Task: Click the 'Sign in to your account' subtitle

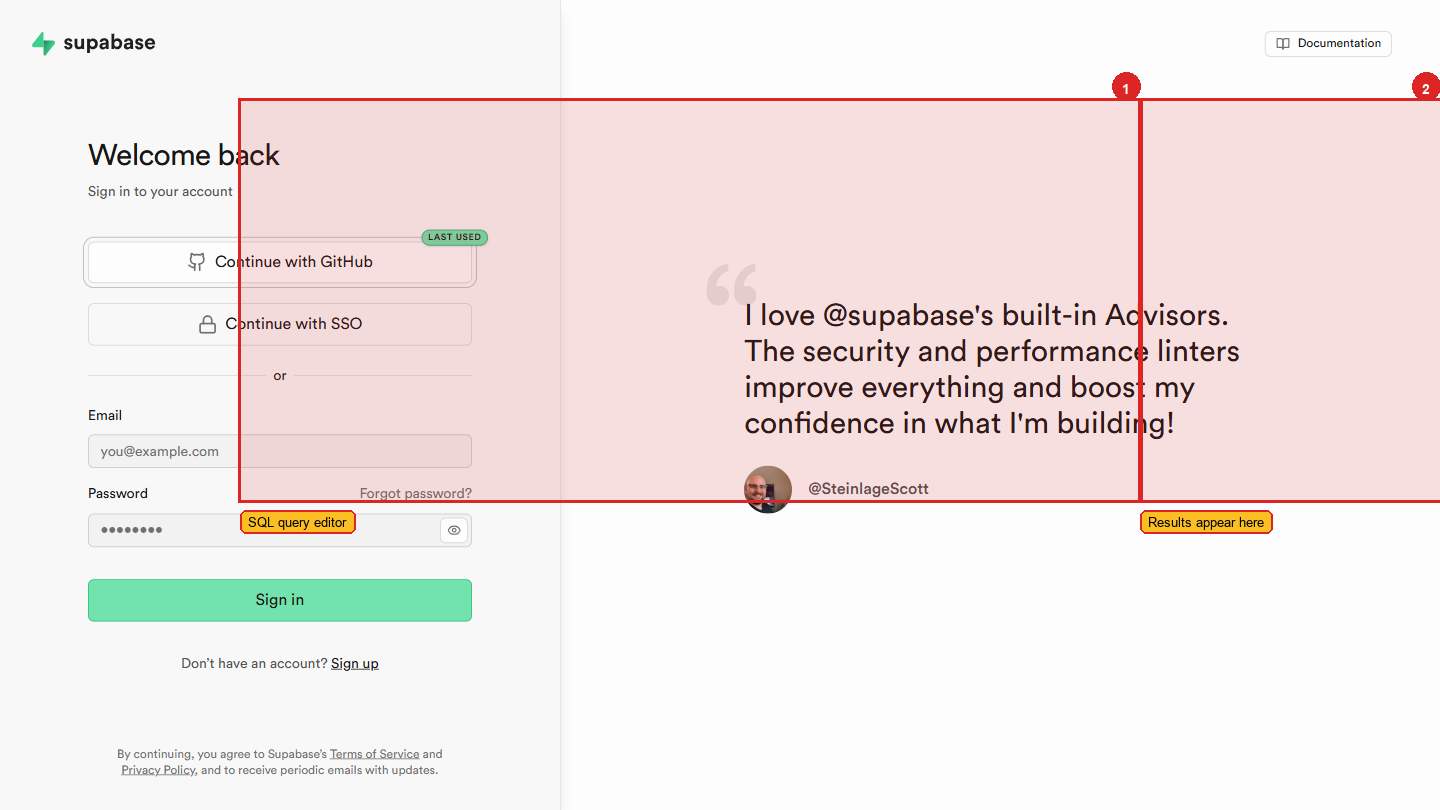Action: click(x=160, y=191)
